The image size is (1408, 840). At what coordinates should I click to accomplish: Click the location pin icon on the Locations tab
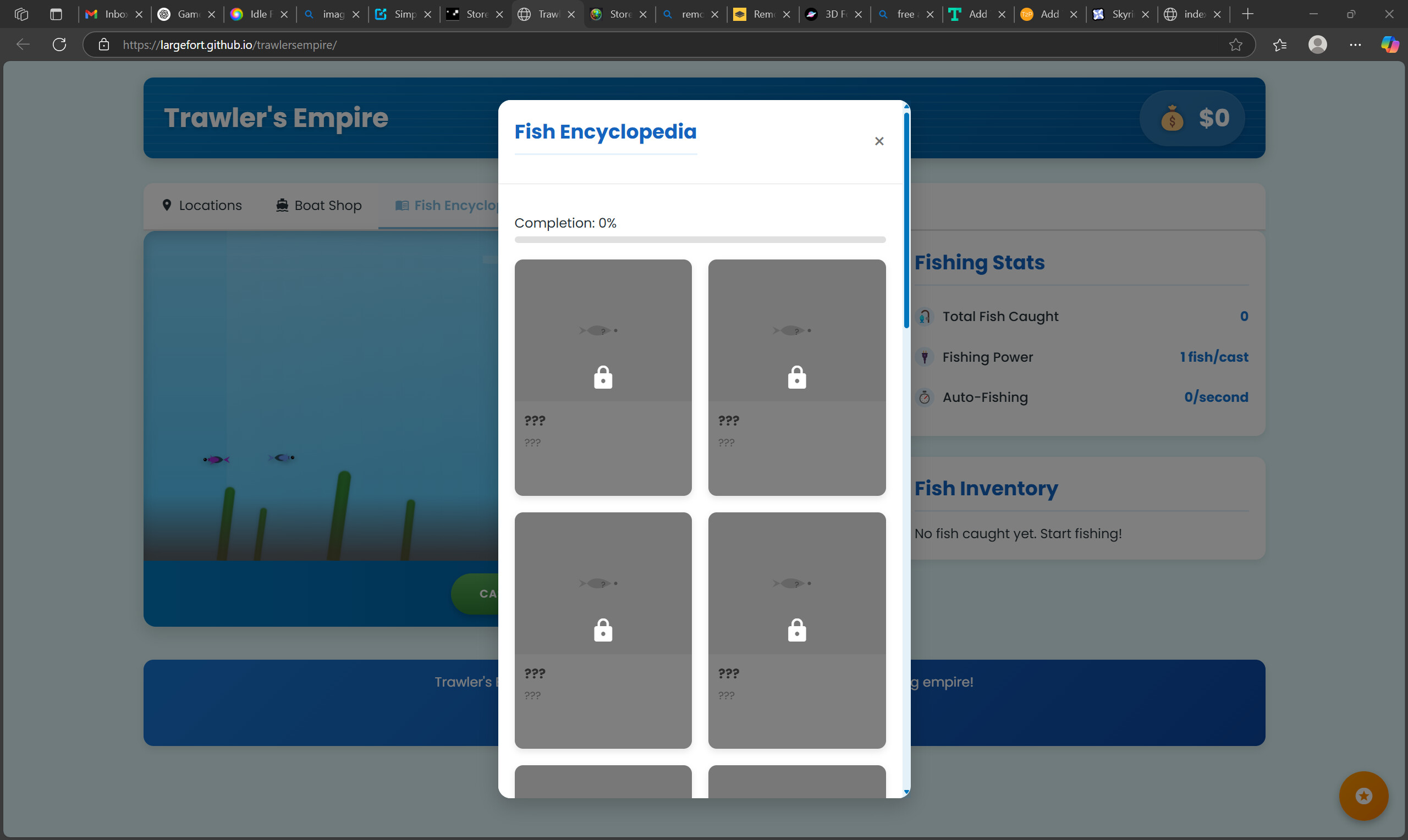[x=167, y=205]
